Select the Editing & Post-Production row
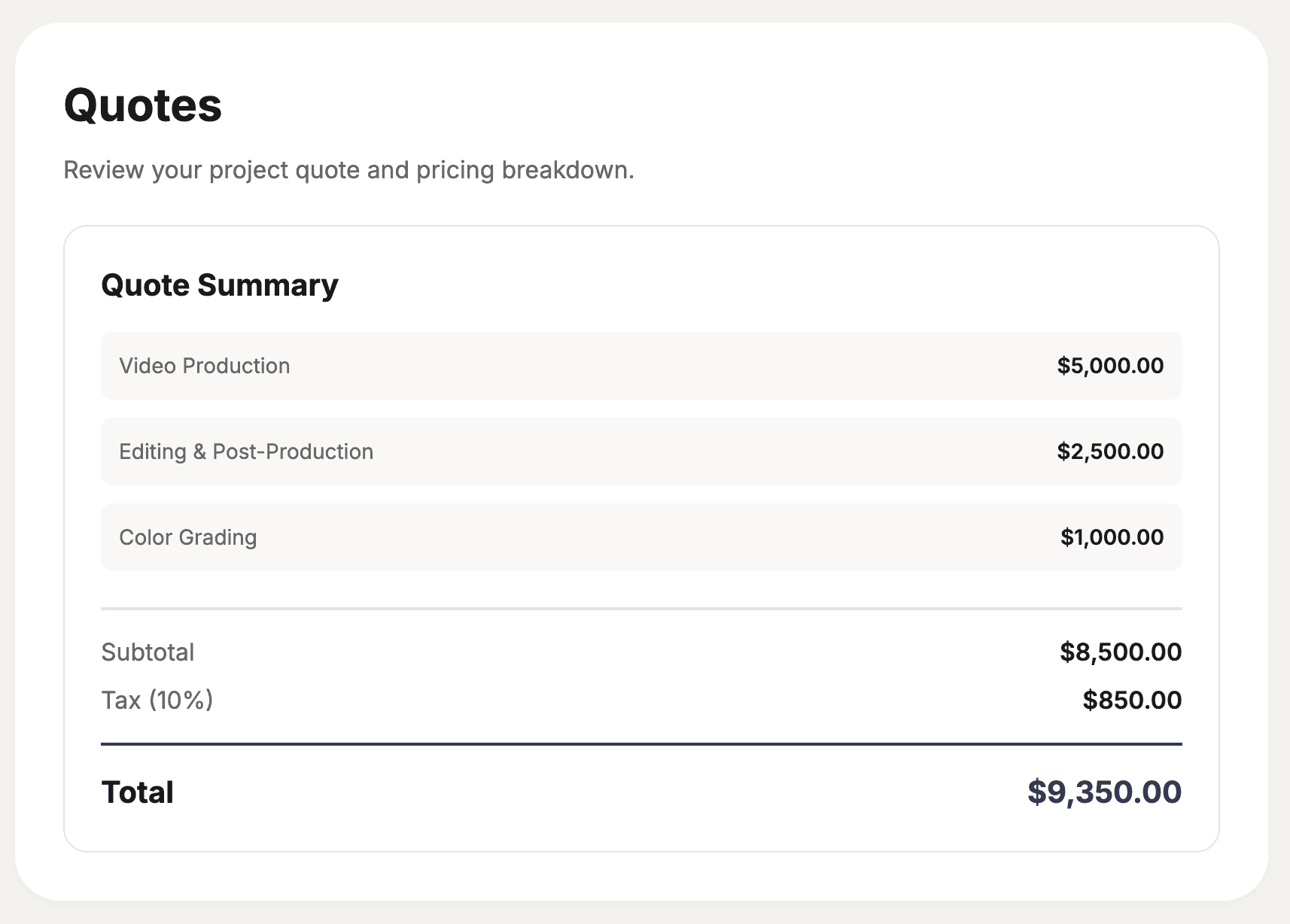Image resolution: width=1290 pixels, height=924 pixels. pos(641,451)
